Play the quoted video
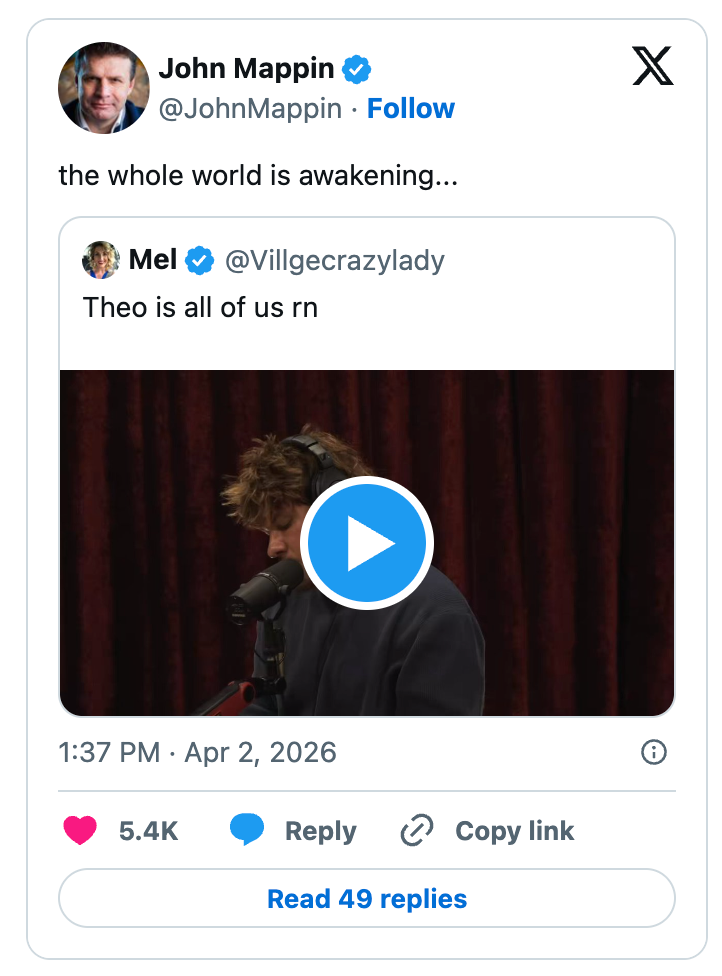The height and width of the screenshot is (976, 722). (367, 543)
